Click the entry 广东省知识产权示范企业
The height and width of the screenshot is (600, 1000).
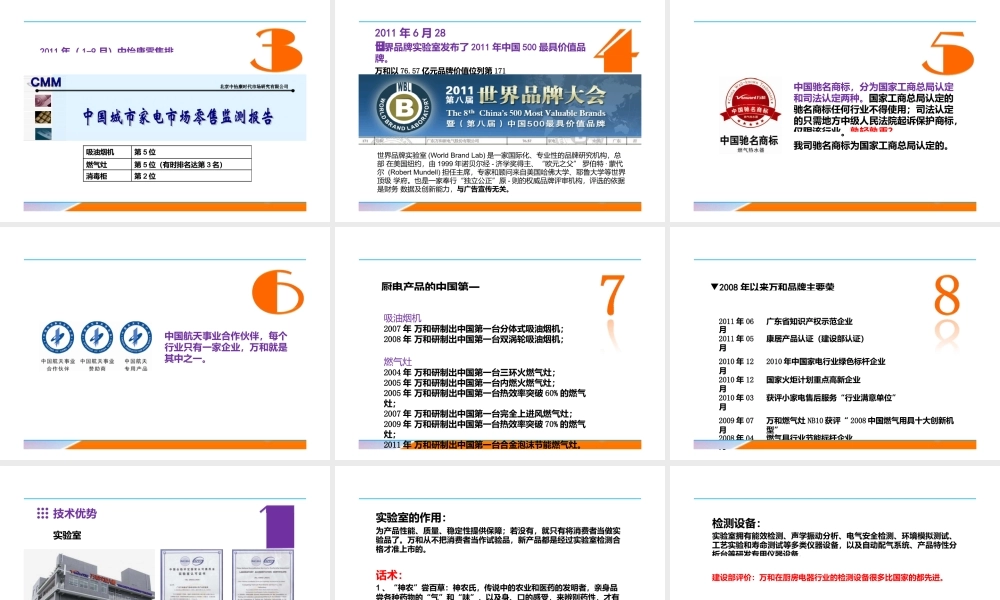[x=809, y=321]
